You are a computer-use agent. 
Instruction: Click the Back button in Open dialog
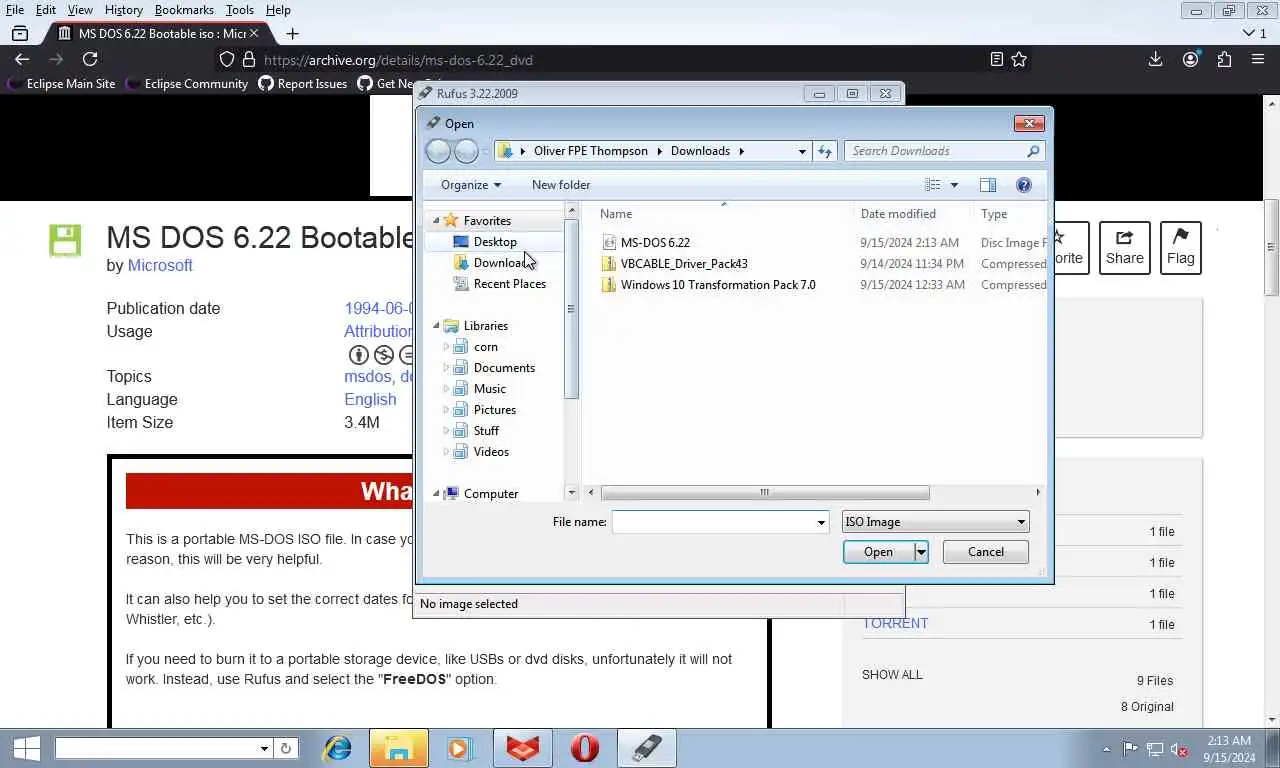438,151
